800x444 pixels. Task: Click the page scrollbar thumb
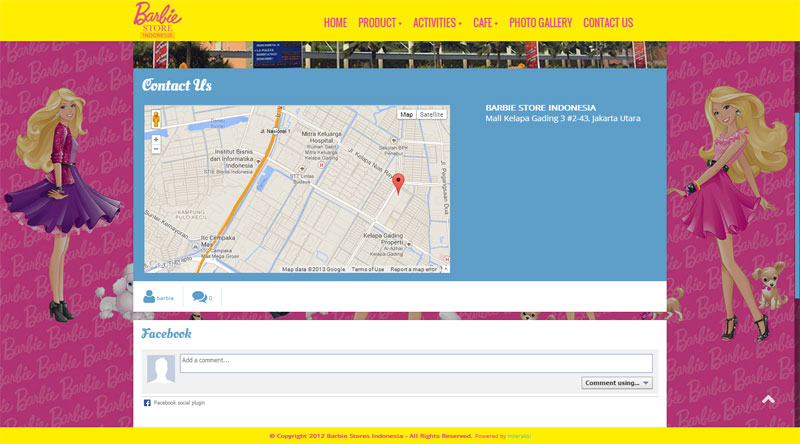pyautogui.click(x=797, y=204)
